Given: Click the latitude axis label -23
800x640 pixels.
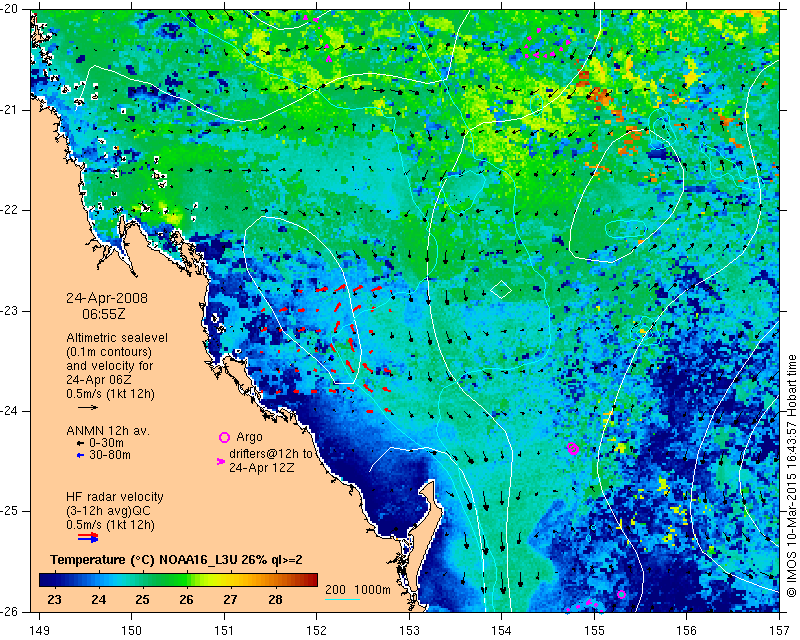Looking at the screenshot, I should 9,311.
